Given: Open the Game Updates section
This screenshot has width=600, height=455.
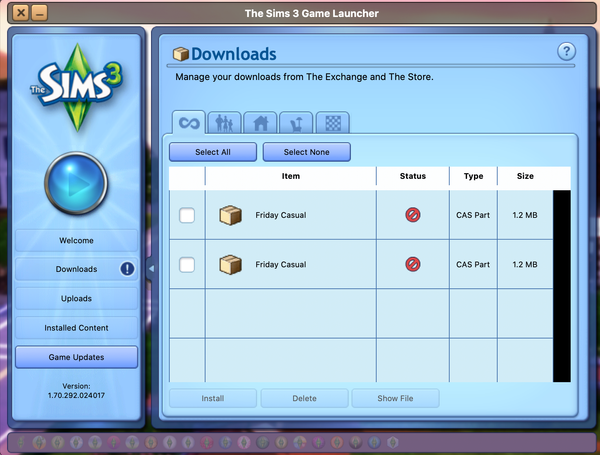Looking at the screenshot, I should coord(76,356).
